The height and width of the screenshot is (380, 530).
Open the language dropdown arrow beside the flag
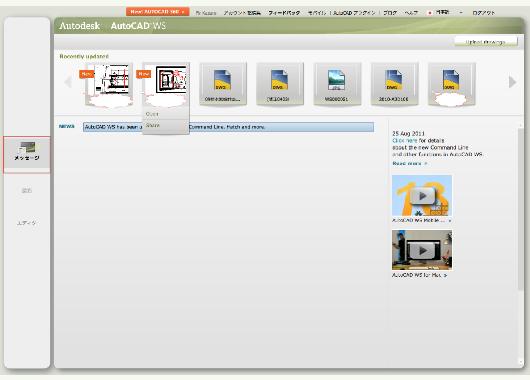coord(461,13)
